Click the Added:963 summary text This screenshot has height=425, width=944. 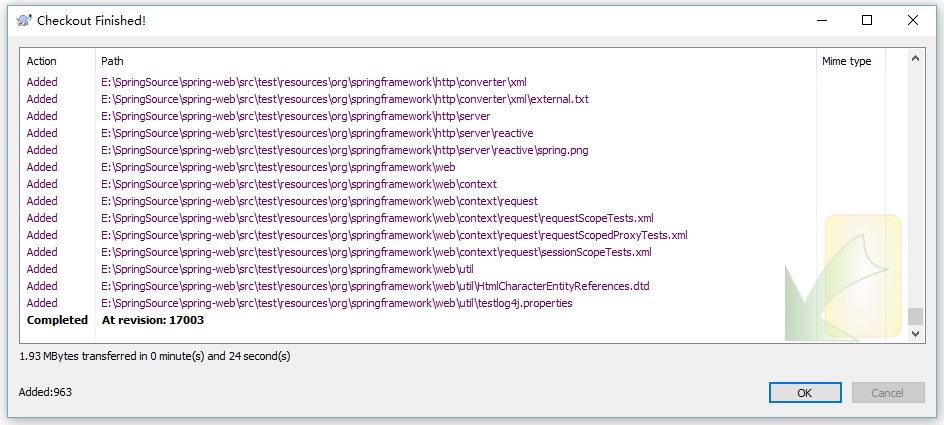(45, 392)
